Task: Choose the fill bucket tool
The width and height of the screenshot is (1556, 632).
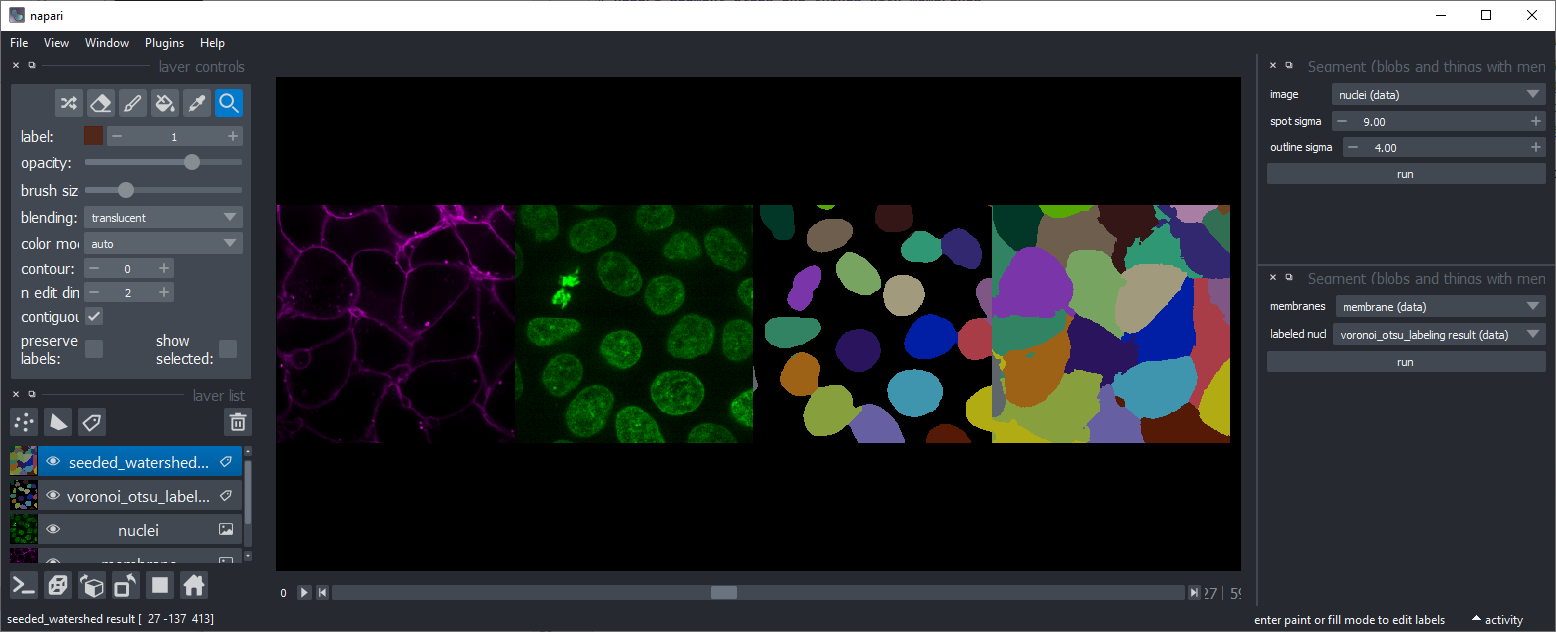Action: [x=164, y=104]
